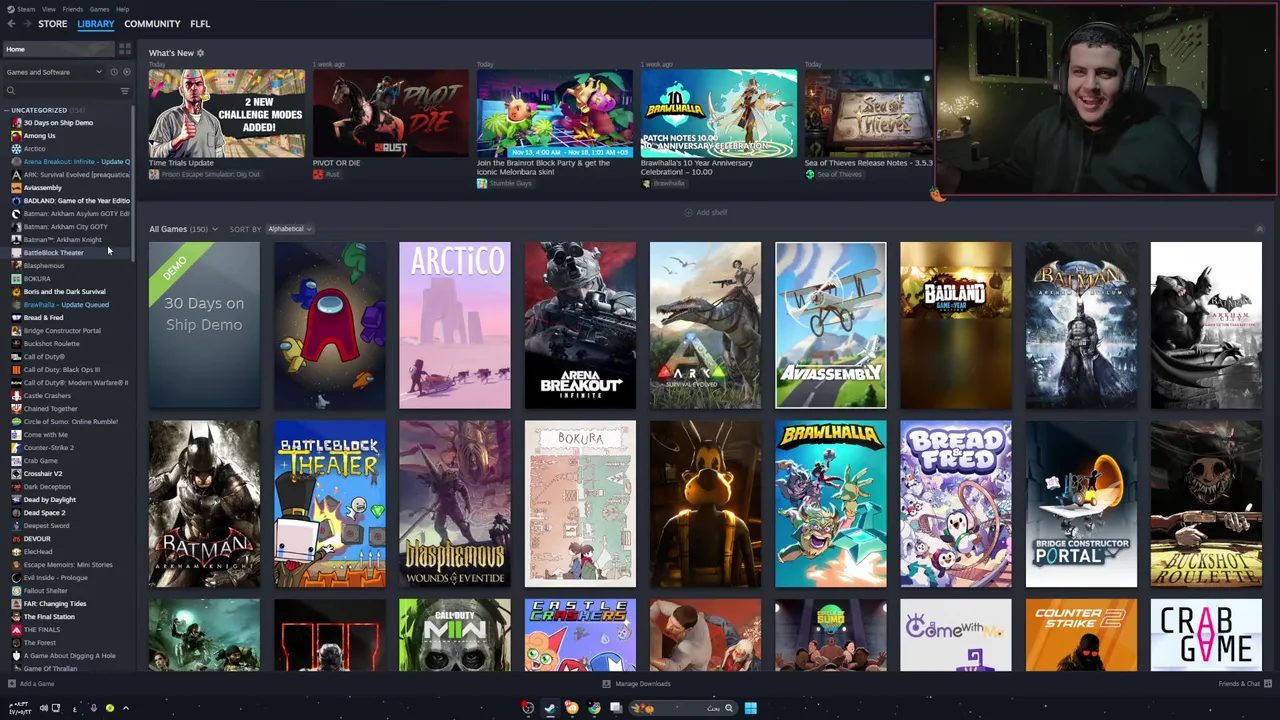Select BattleBlock Theater cover
Viewport: 1280px width, 720px height.
pyautogui.click(x=330, y=504)
